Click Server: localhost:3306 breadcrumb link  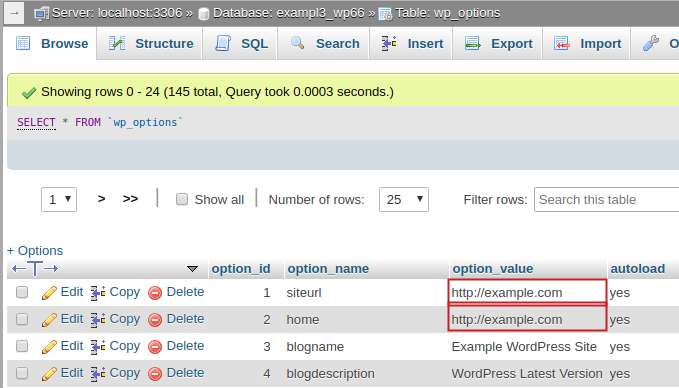(x=117, y=13)
